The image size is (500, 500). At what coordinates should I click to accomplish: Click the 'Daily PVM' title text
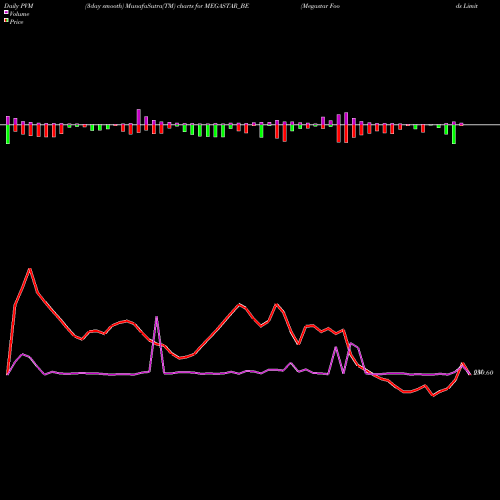click(19, 6)
